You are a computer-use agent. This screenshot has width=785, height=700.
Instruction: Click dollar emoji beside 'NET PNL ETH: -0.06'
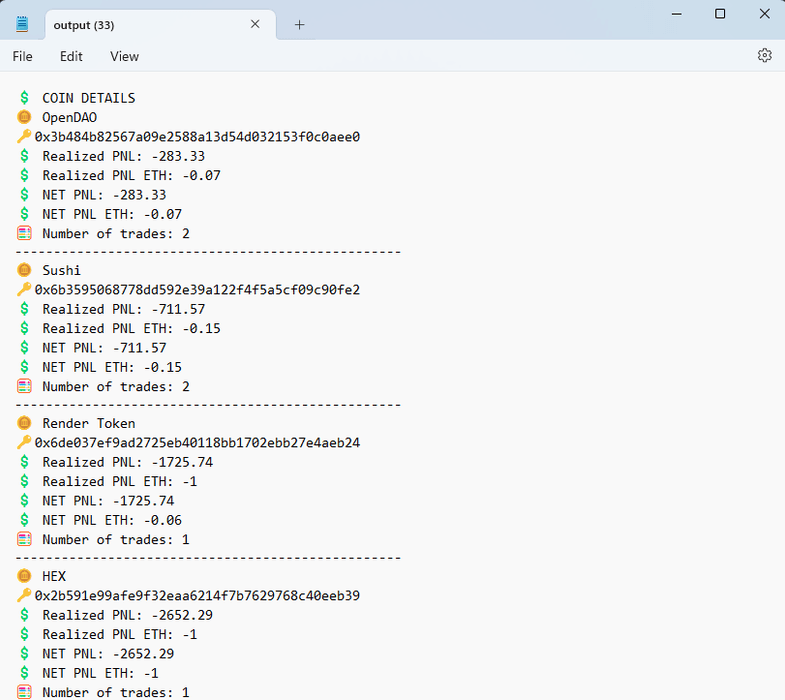(24, 520)
